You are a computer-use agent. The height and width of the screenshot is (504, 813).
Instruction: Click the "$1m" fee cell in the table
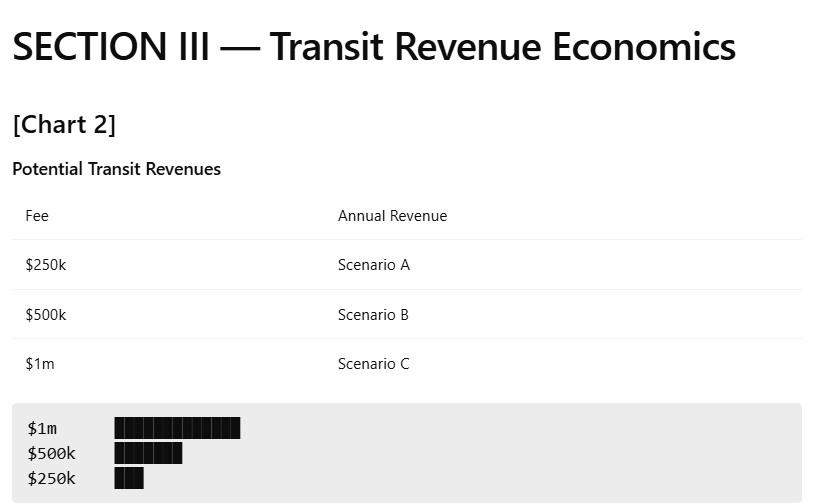click(40, 364)
